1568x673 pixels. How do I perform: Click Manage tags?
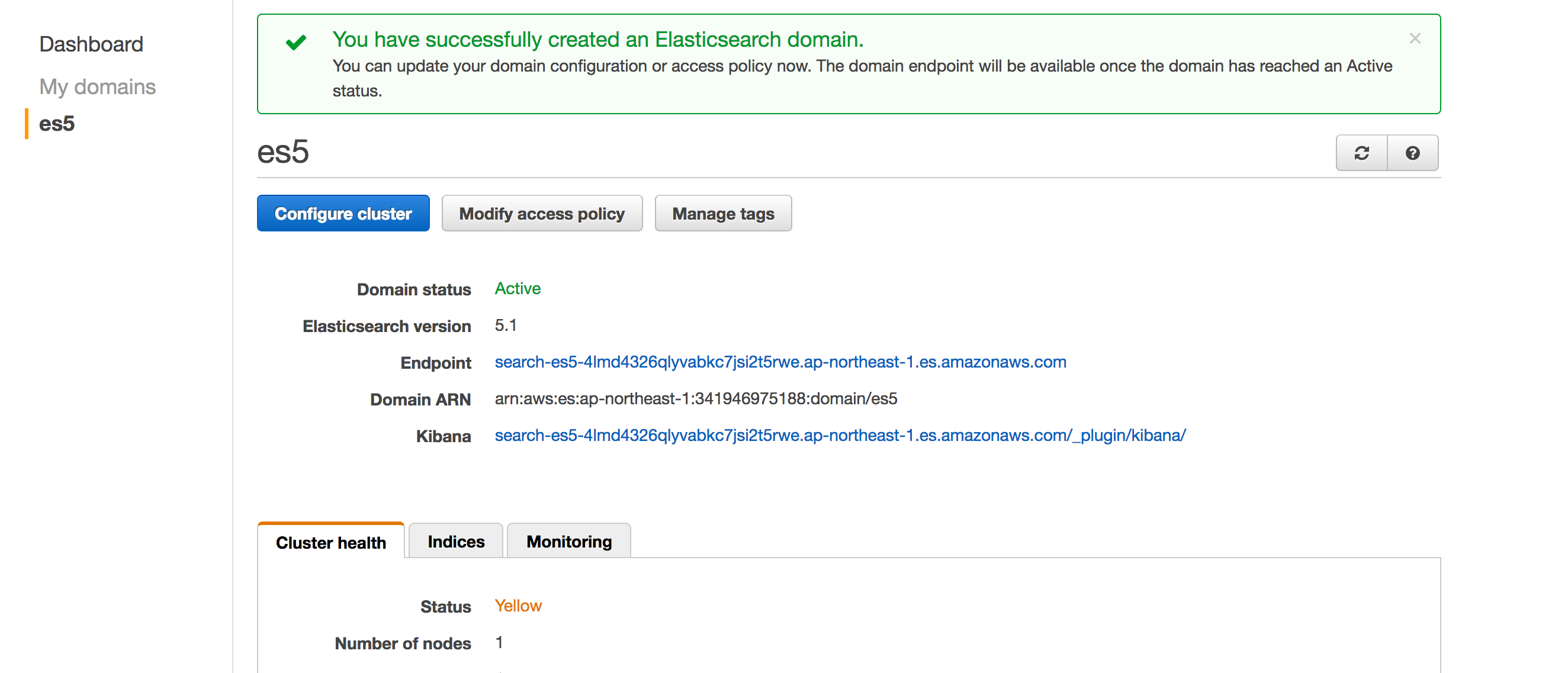coord(723,213)
